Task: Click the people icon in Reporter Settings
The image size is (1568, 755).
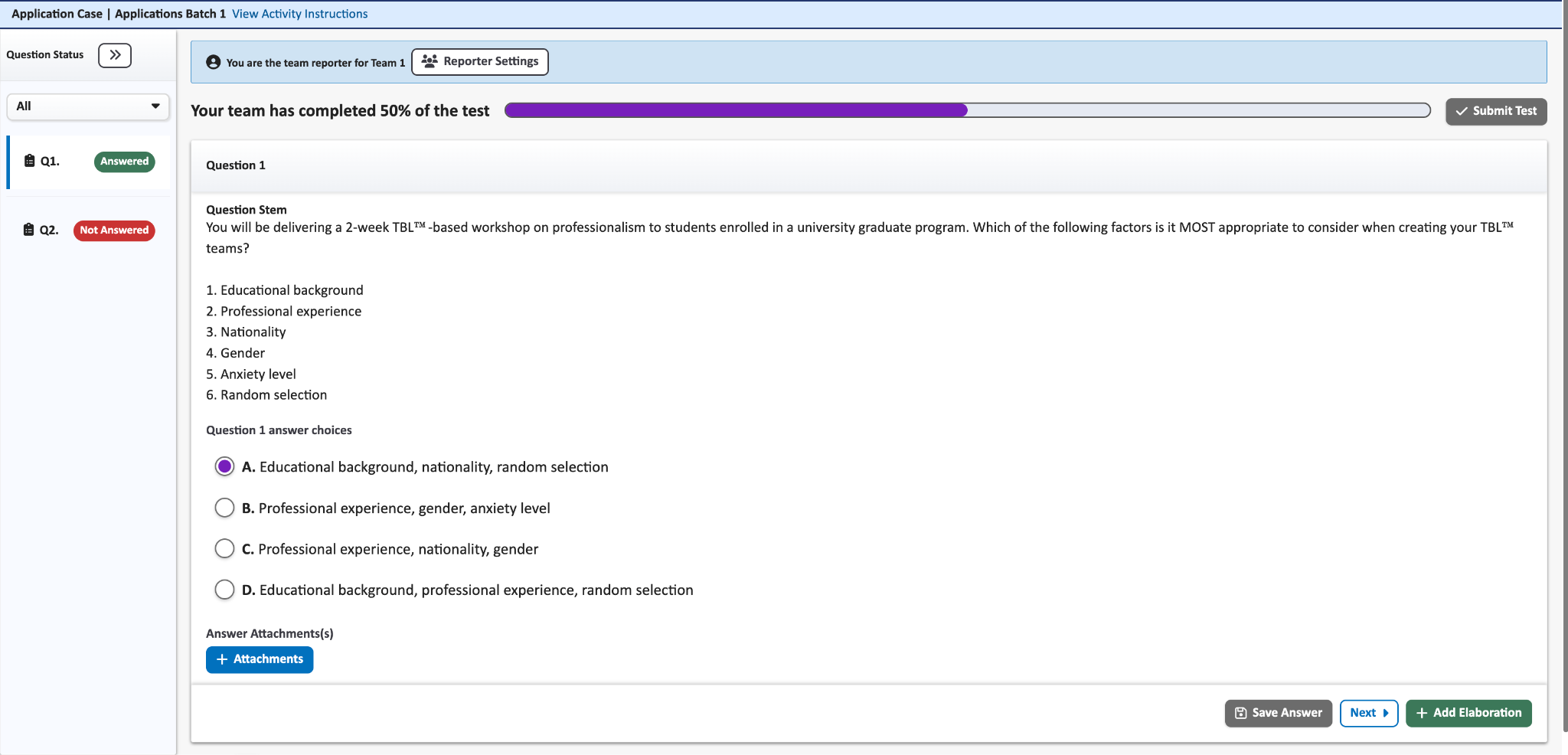Action: pos(430,61)
